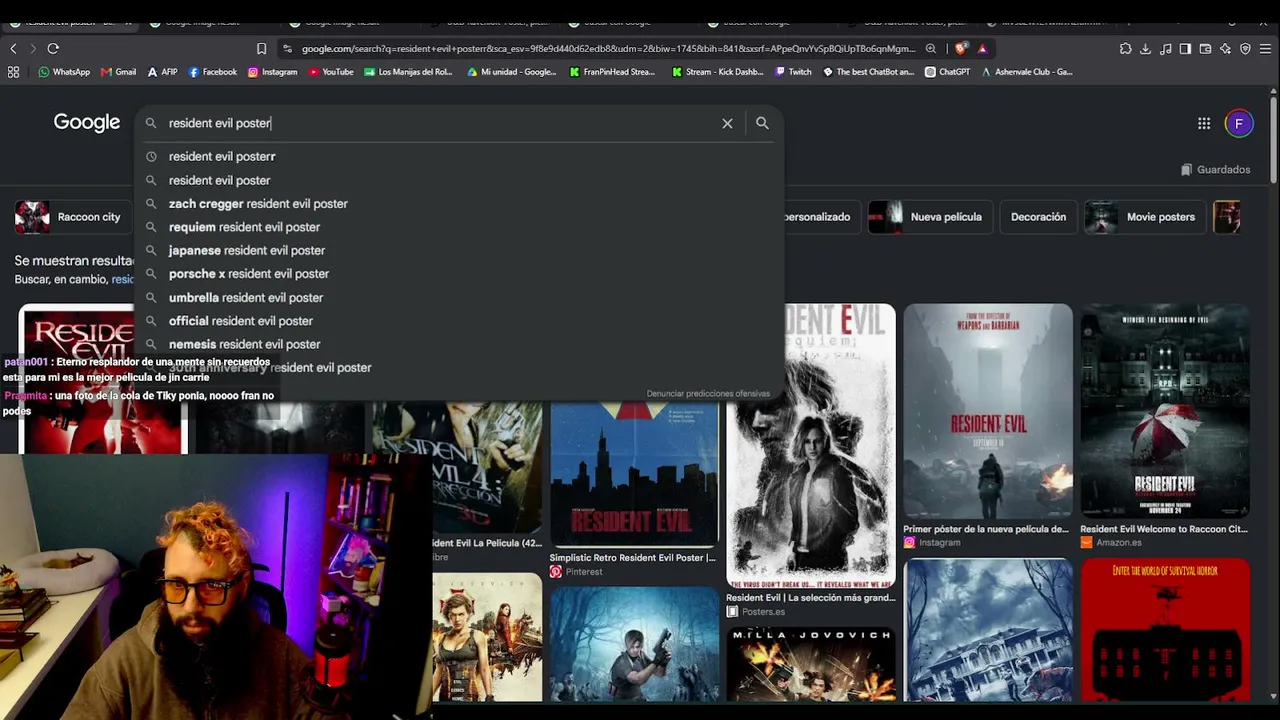The width and height of the screenshot is (1280, 720).
Task: Open the Ashenvale Club bookmark
Action: pos(1027,72)
